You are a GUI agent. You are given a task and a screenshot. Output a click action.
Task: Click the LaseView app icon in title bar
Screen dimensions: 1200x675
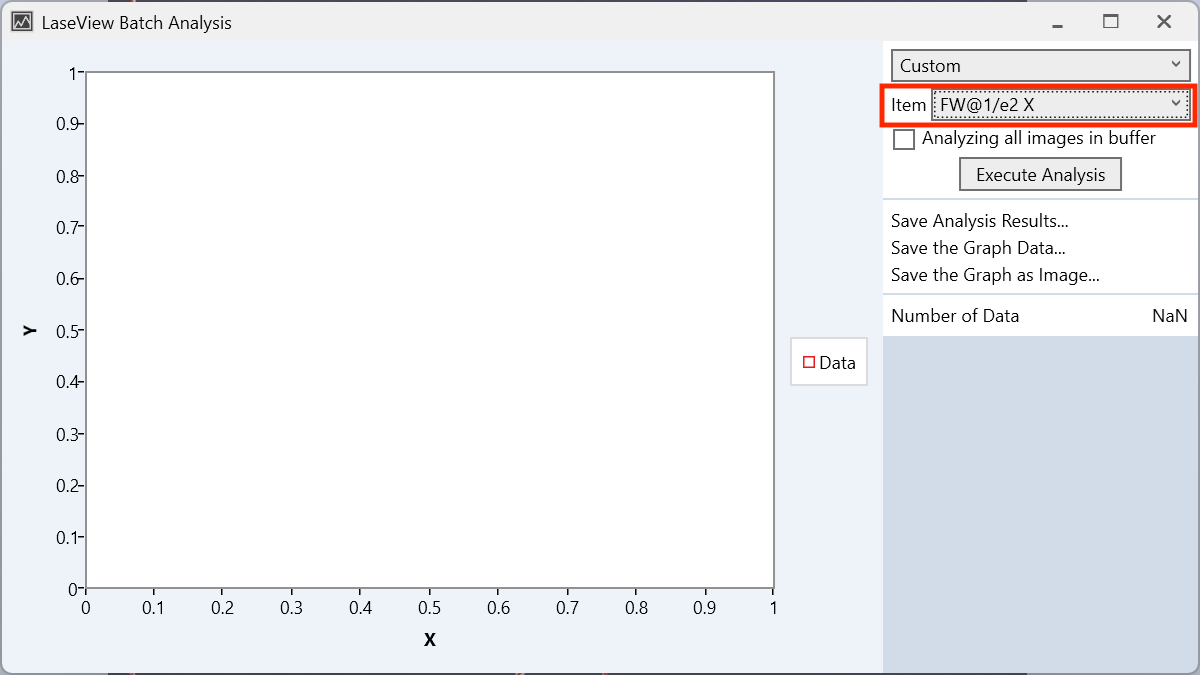pos(22,22)
